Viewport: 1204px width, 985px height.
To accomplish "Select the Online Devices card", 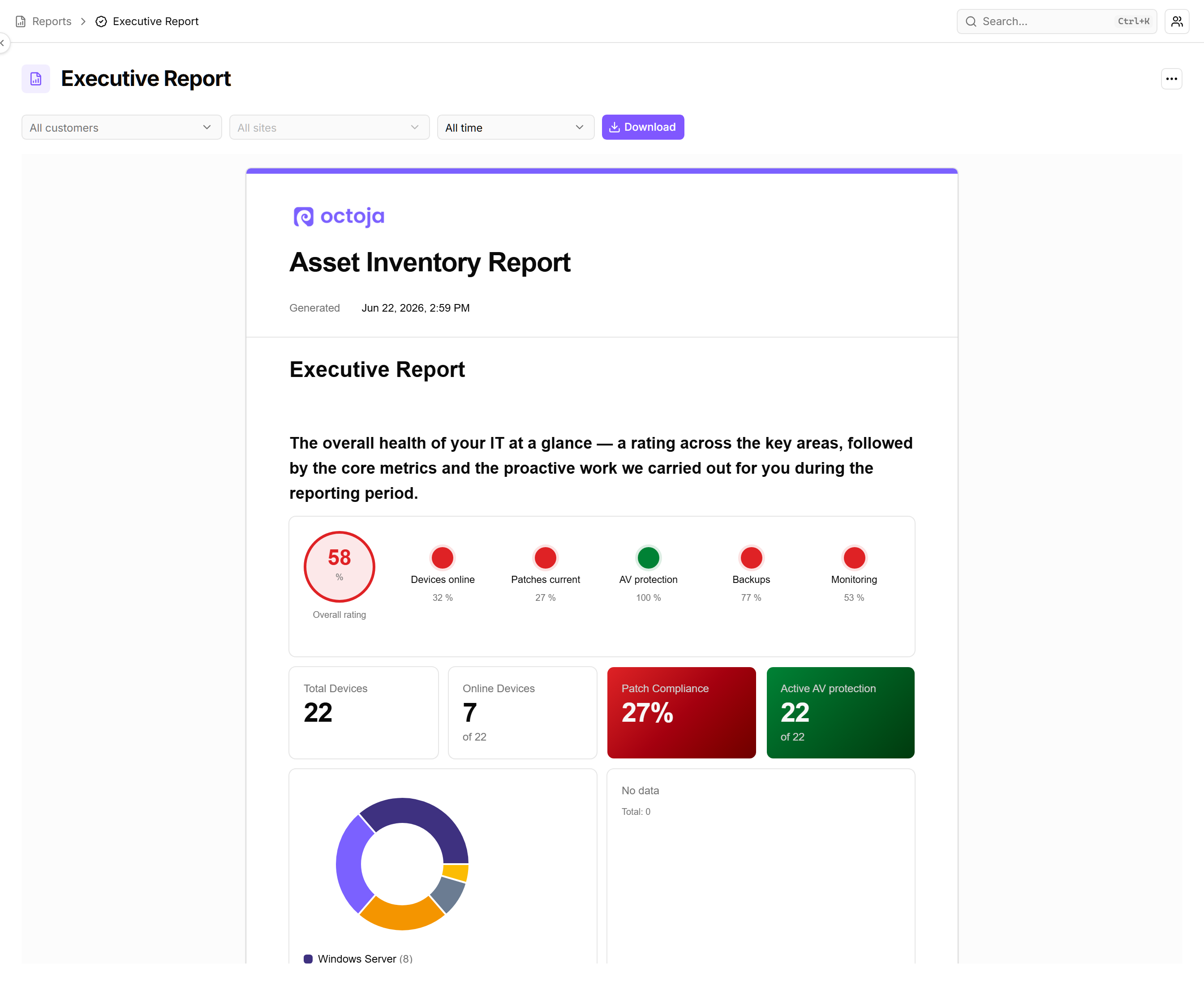I will point(523,713).
